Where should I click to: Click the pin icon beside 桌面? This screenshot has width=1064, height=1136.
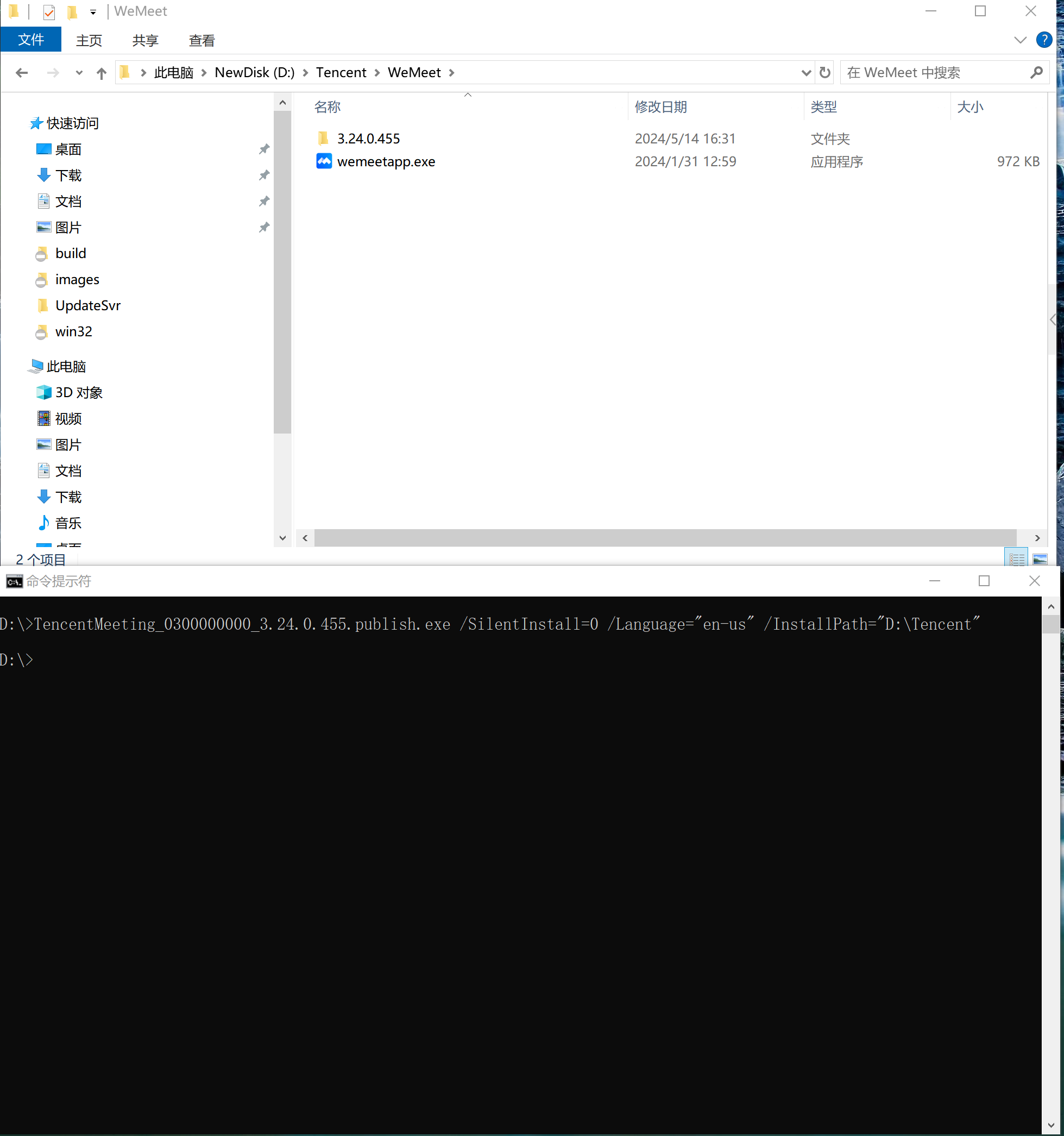tap(264, 150)
